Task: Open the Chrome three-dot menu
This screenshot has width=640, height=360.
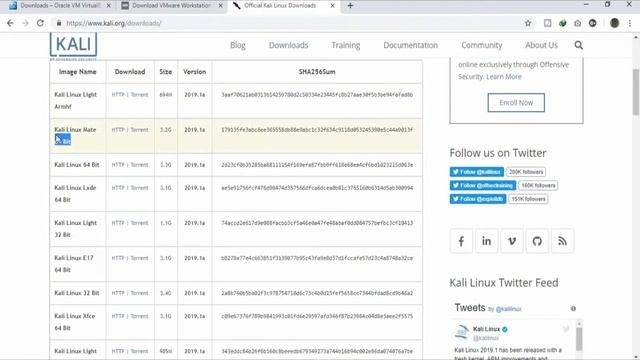Action: [x=630, y=23]
